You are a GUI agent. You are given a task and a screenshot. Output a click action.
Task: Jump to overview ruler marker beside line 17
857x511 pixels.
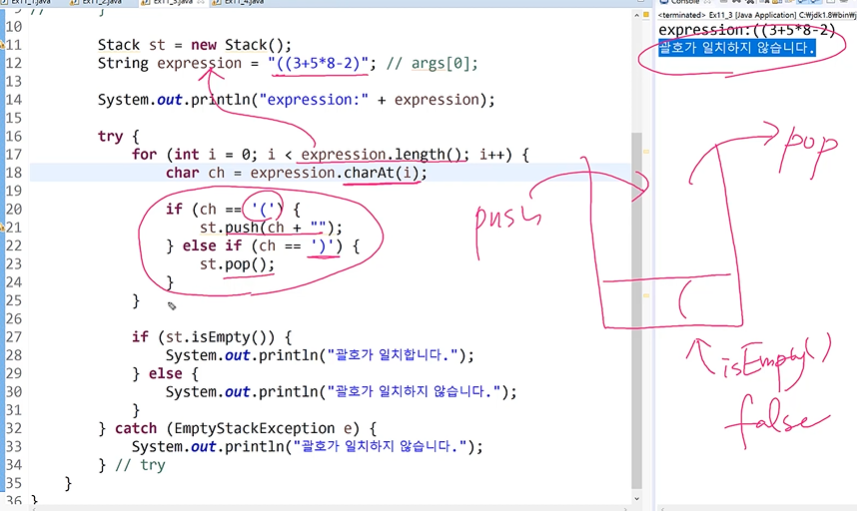point(646,151)
